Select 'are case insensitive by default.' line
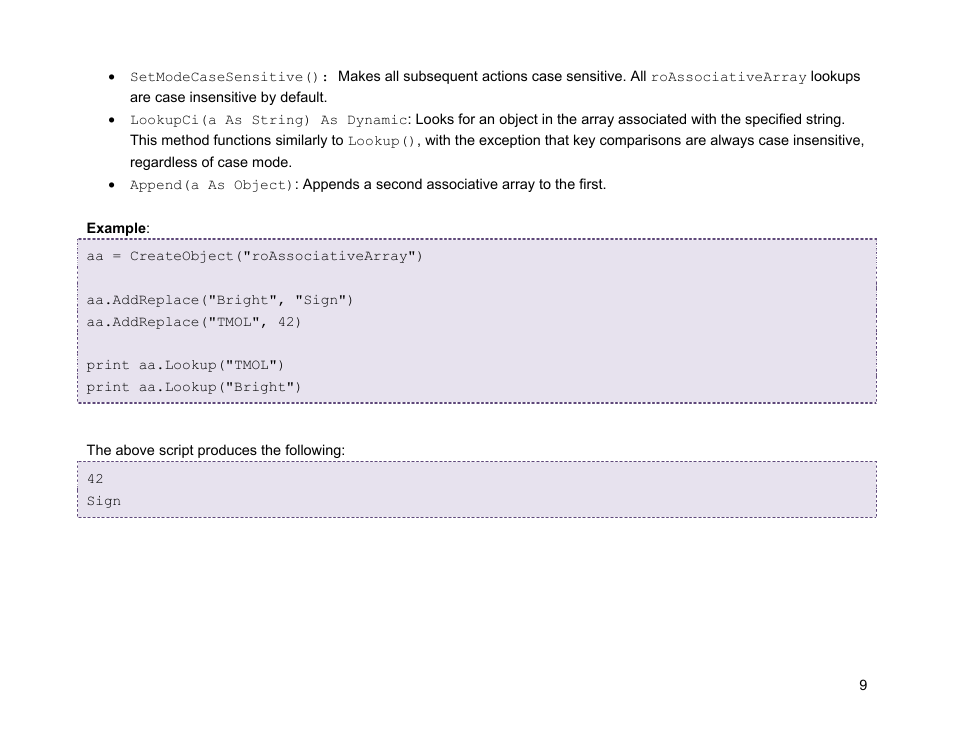Image resolution: width=954 pixels, height=738 pixels. 228,97
